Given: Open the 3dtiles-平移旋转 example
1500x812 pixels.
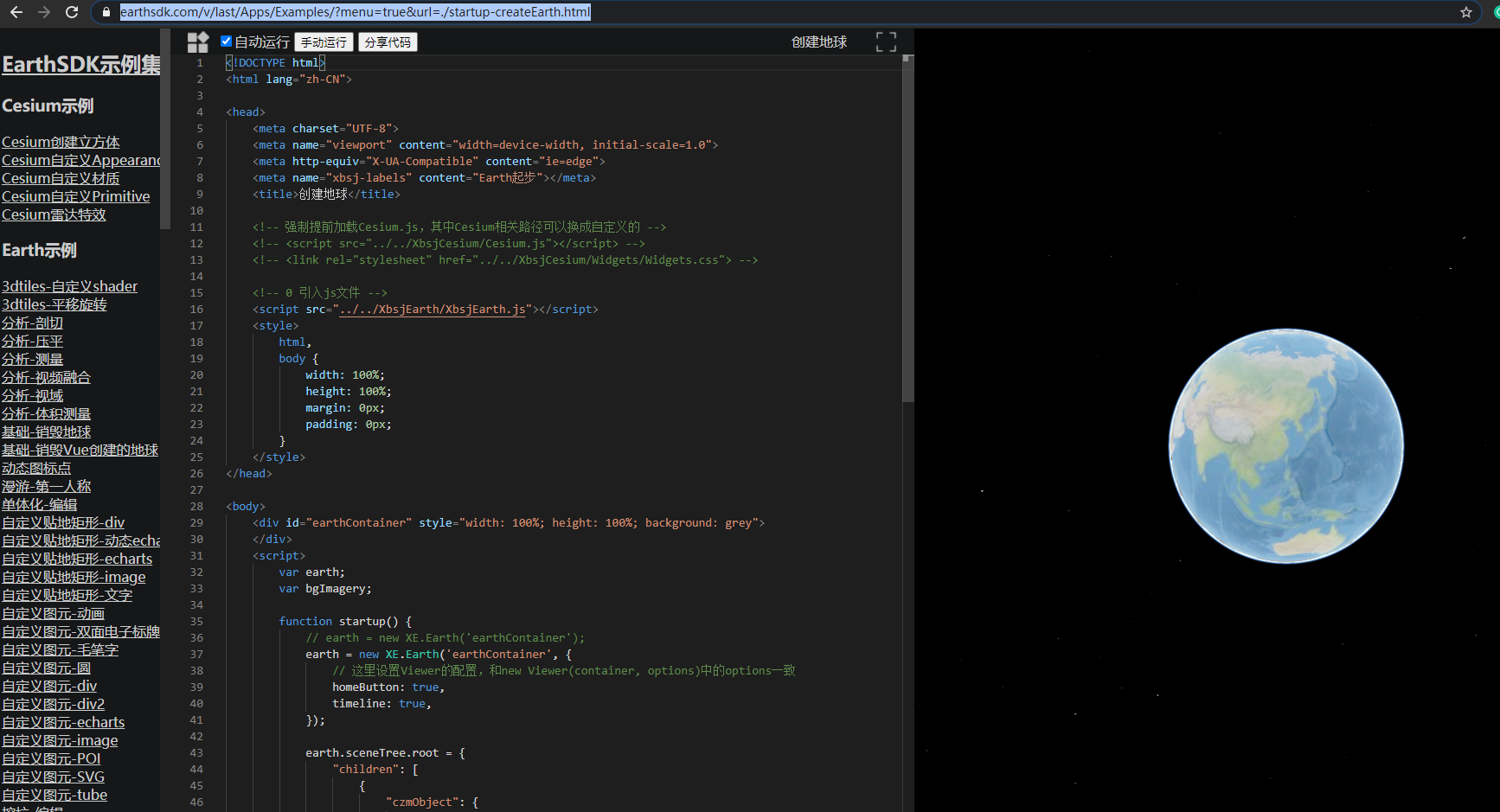Looking at the screenshot, I should pyautogui.click(x=54, y=304).
